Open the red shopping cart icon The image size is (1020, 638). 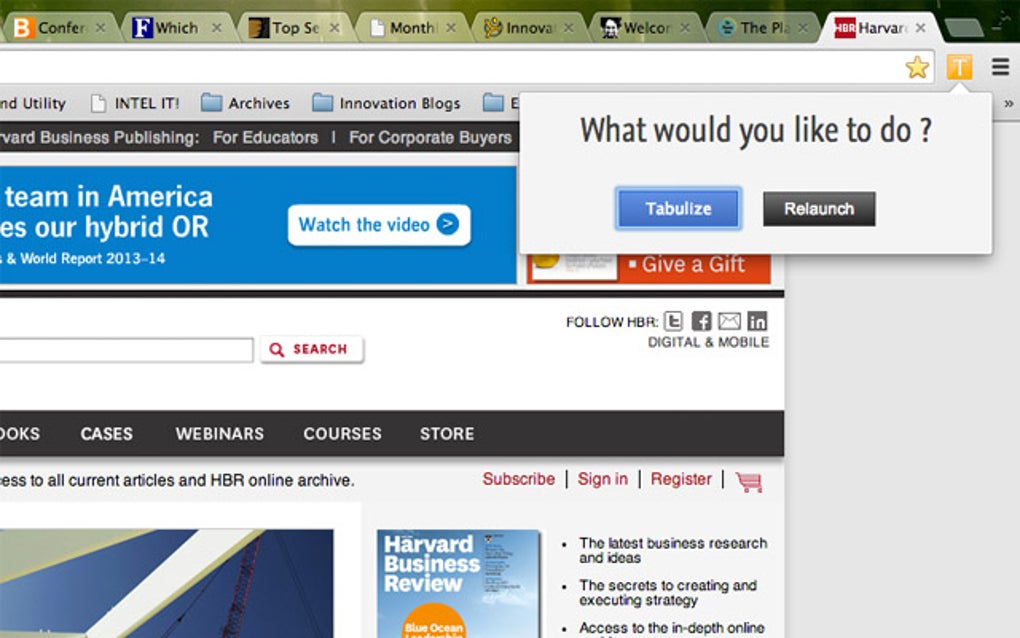[x=749, y=482]
